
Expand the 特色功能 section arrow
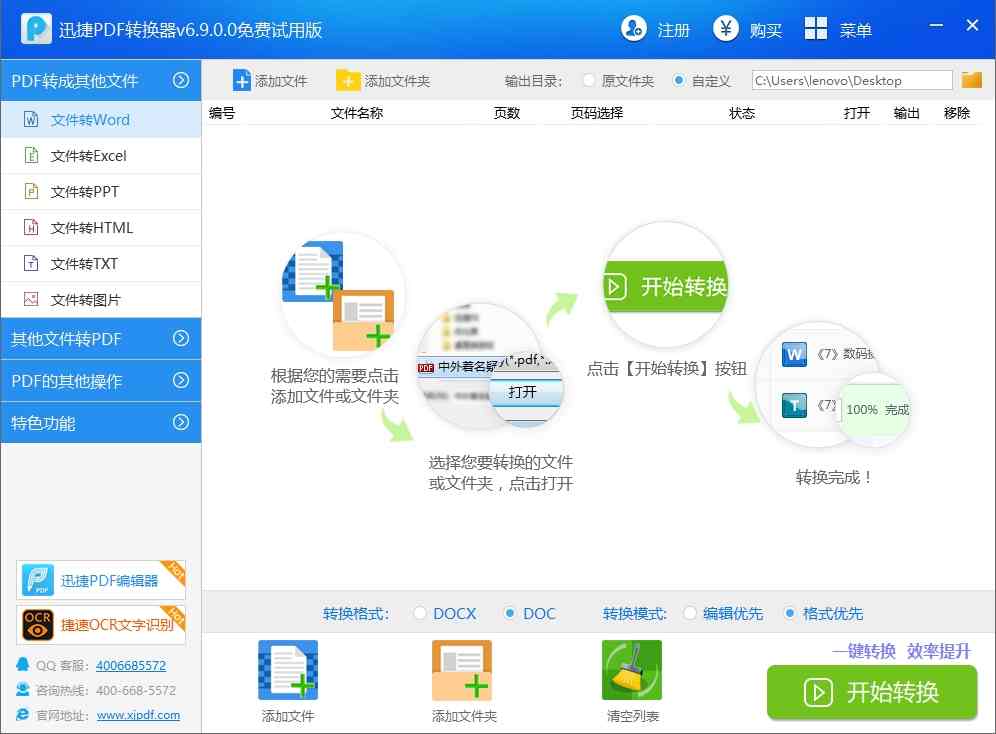click(181, 422)
